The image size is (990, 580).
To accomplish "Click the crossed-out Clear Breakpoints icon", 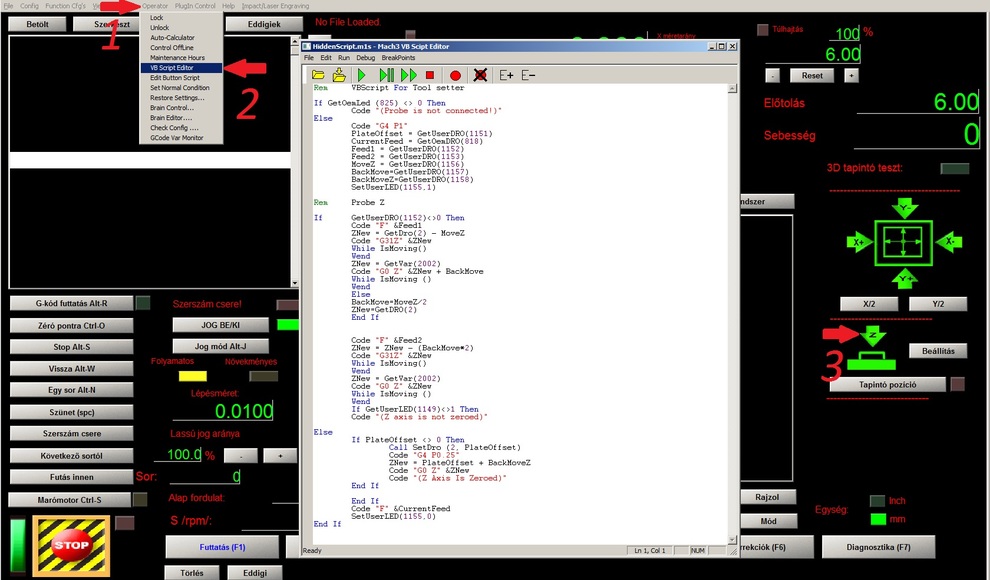I will click(480, 75).
